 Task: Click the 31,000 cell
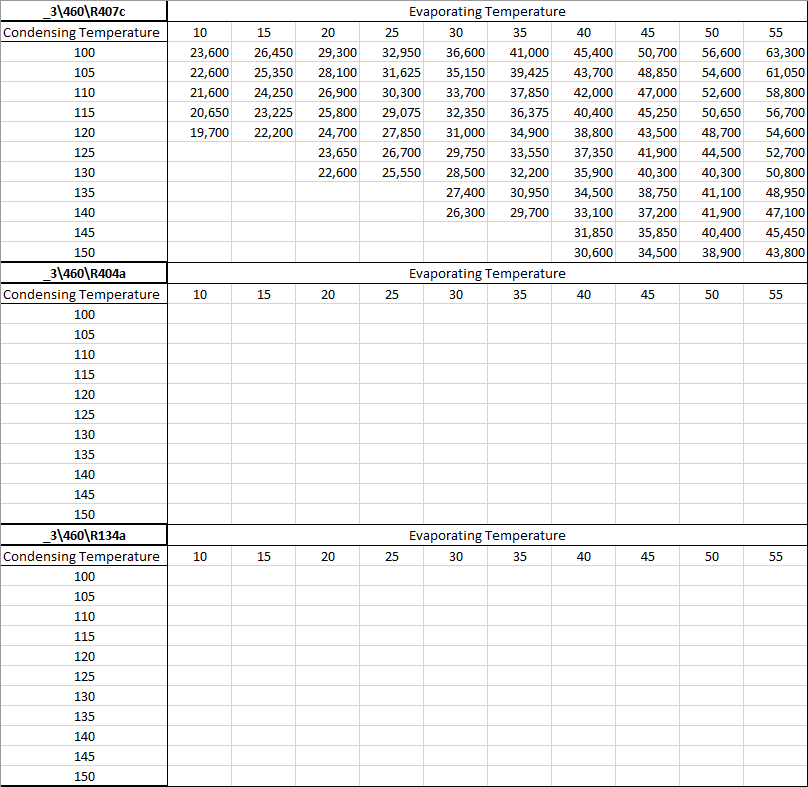(x=455, y=132)
